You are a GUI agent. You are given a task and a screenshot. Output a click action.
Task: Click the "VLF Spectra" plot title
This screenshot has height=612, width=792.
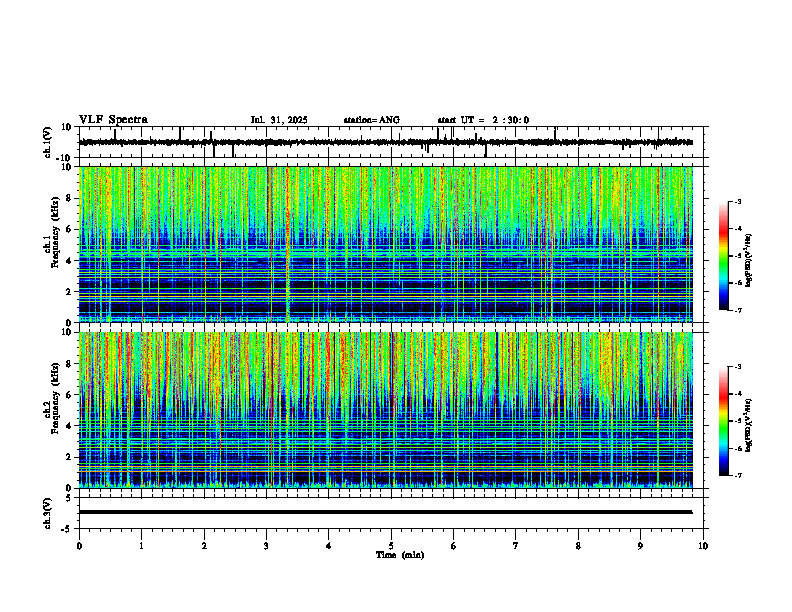(114, 120)
